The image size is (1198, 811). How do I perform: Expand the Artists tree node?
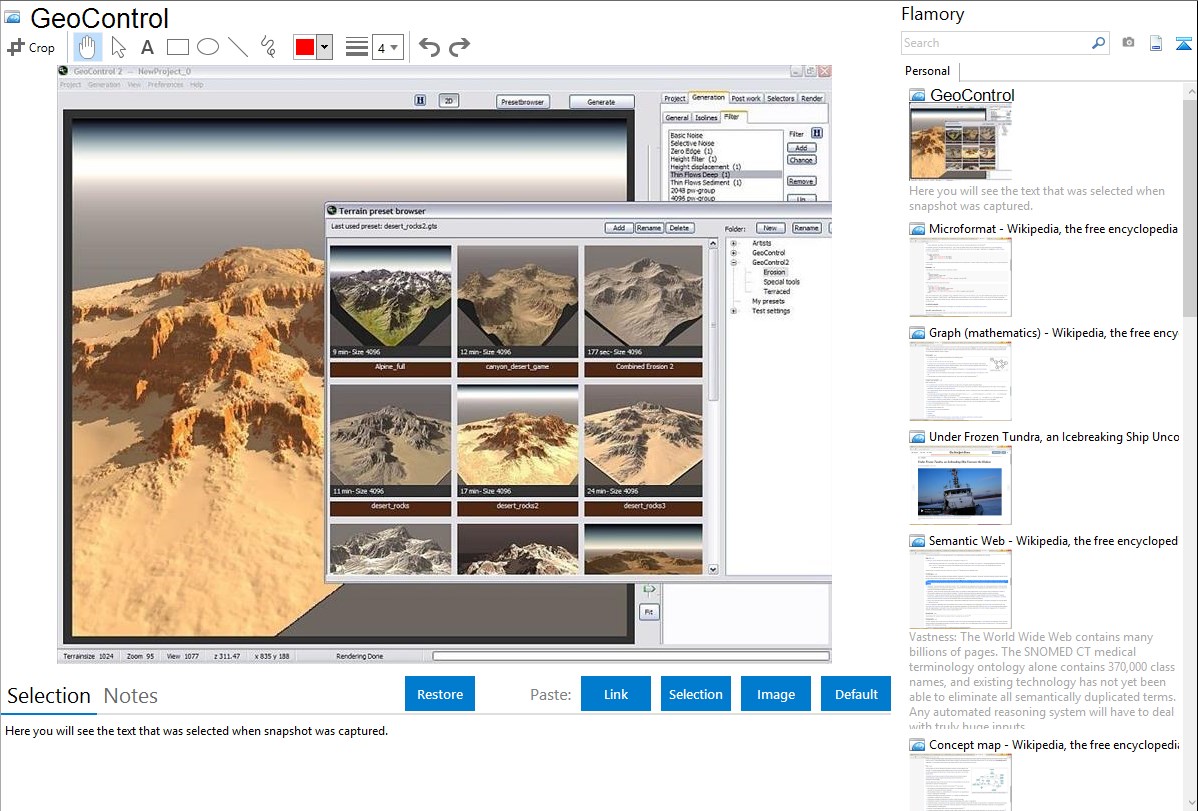click(733, 244)
